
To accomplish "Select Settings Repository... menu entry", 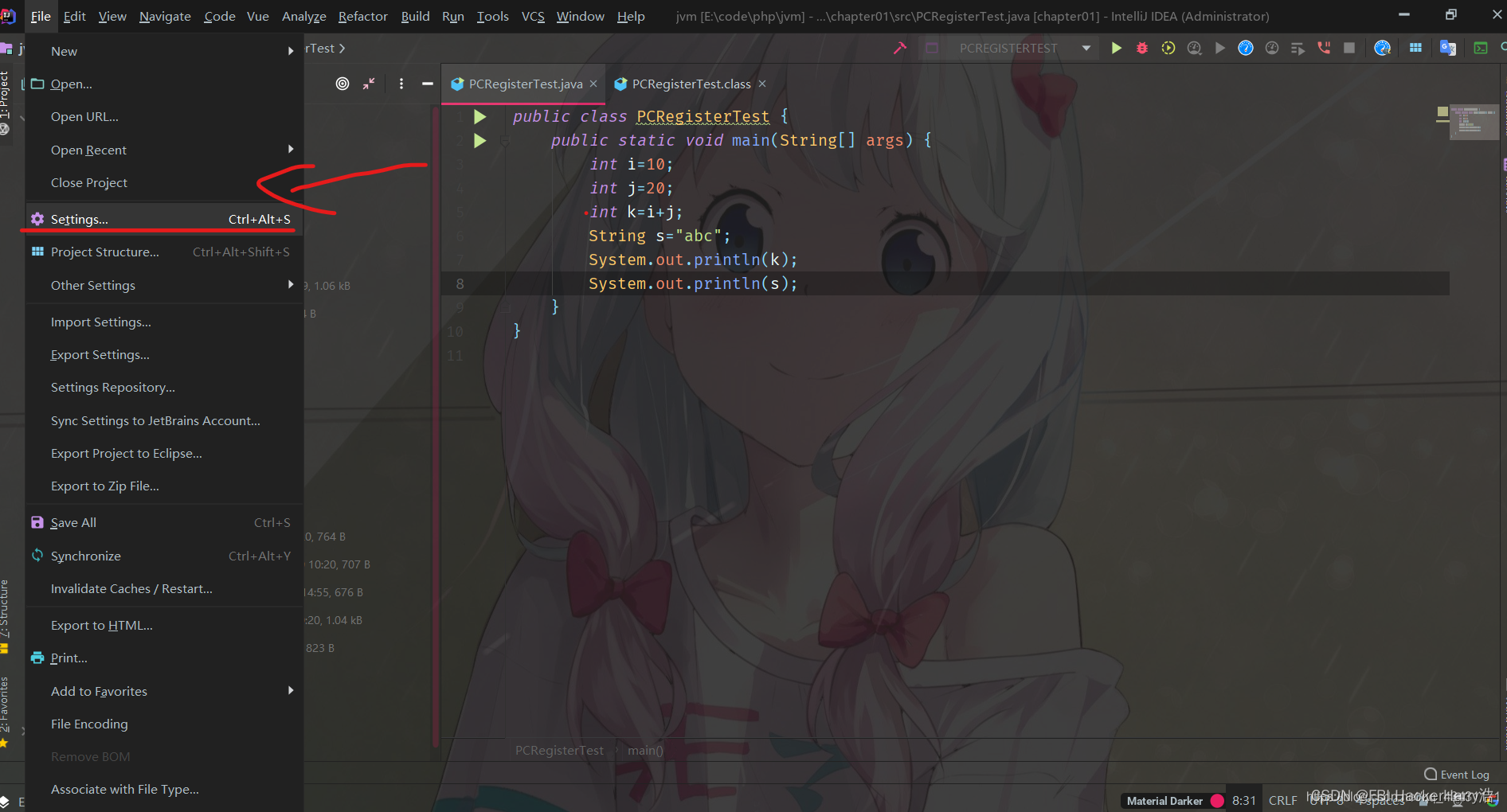I will point(164,387).
